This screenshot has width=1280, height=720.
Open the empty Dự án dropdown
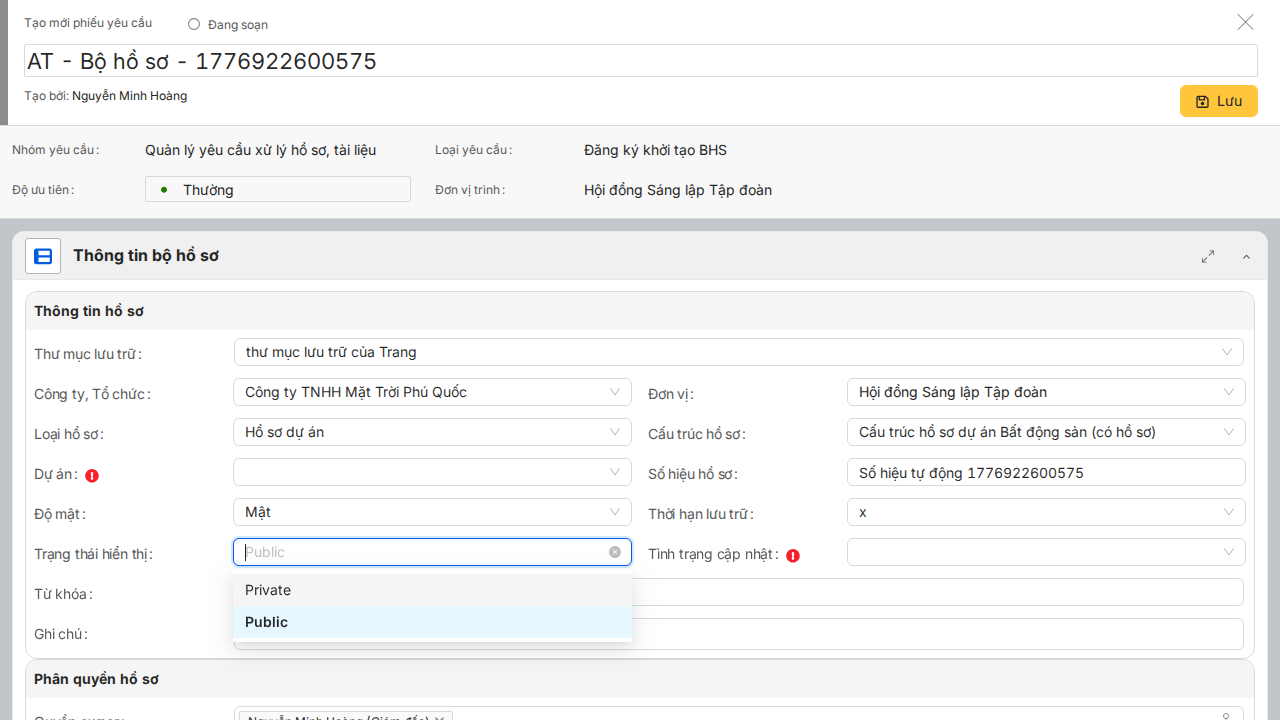coord(432,472)
